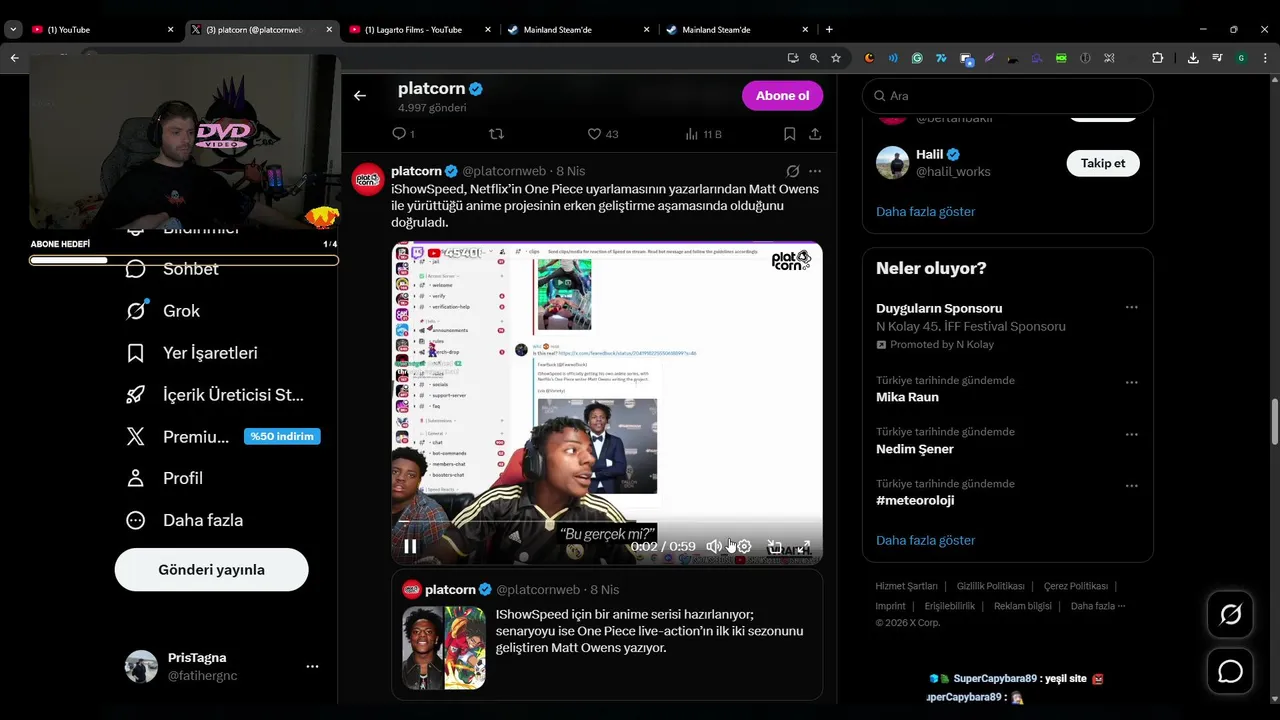The image size is (1280, 720).
Task: Open the browser zoom magnifier icon
Action: [x=814, y=58]
